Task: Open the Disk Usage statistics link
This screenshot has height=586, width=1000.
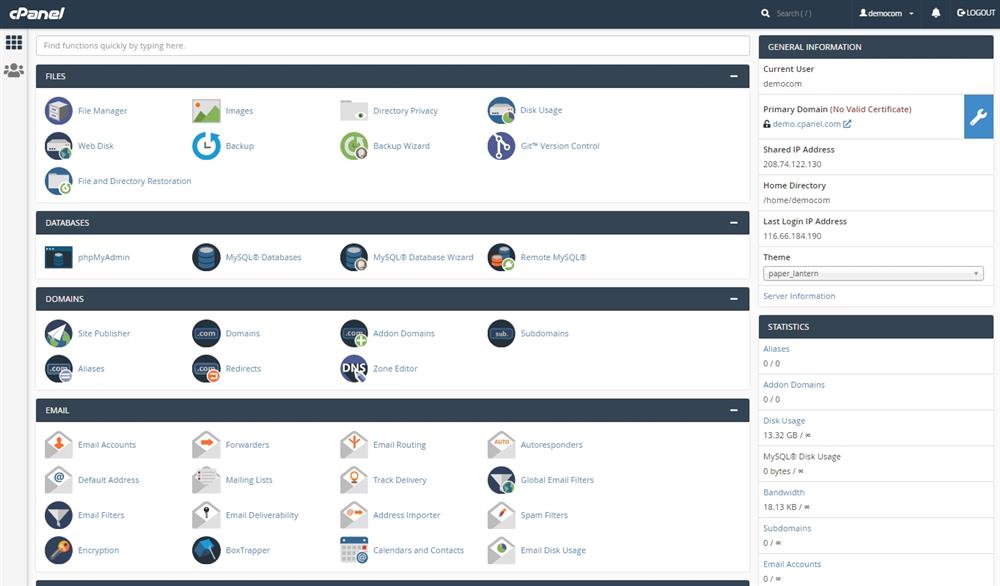Action: [x=784, y=421]
